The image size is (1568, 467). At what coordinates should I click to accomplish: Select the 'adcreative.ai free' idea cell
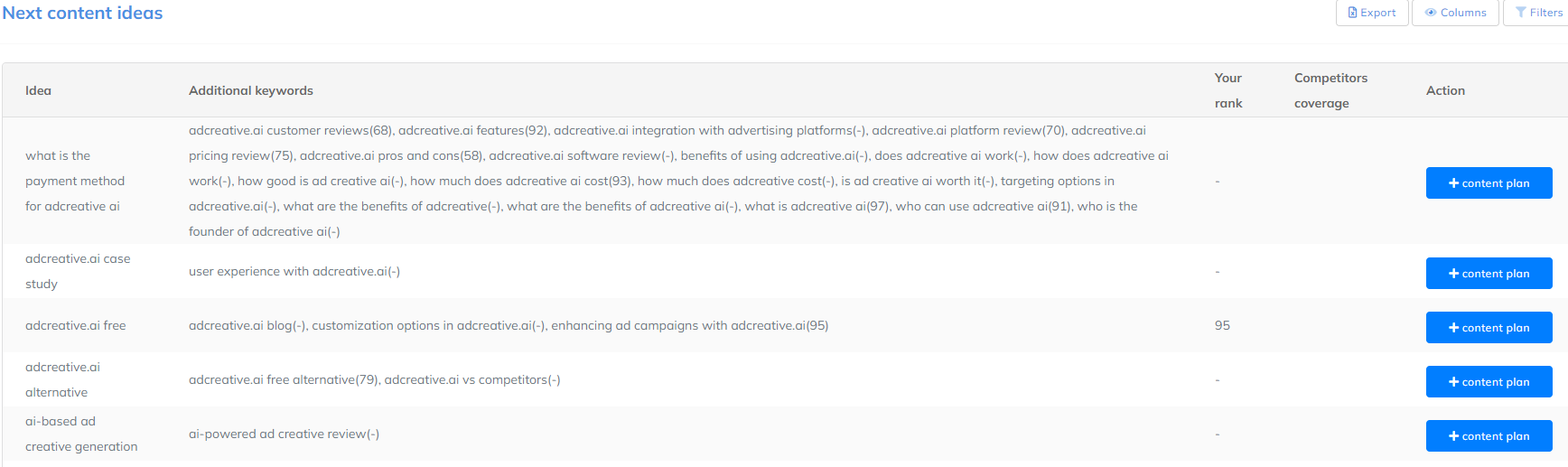point(76,325)
